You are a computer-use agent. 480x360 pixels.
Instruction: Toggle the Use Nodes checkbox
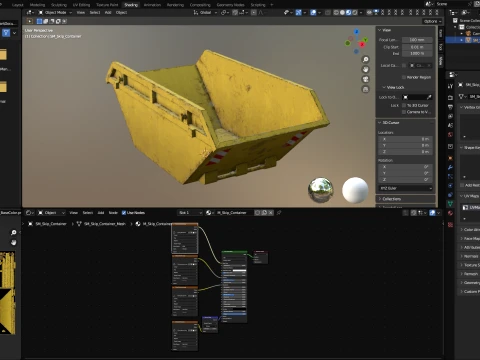pos(124,213)
